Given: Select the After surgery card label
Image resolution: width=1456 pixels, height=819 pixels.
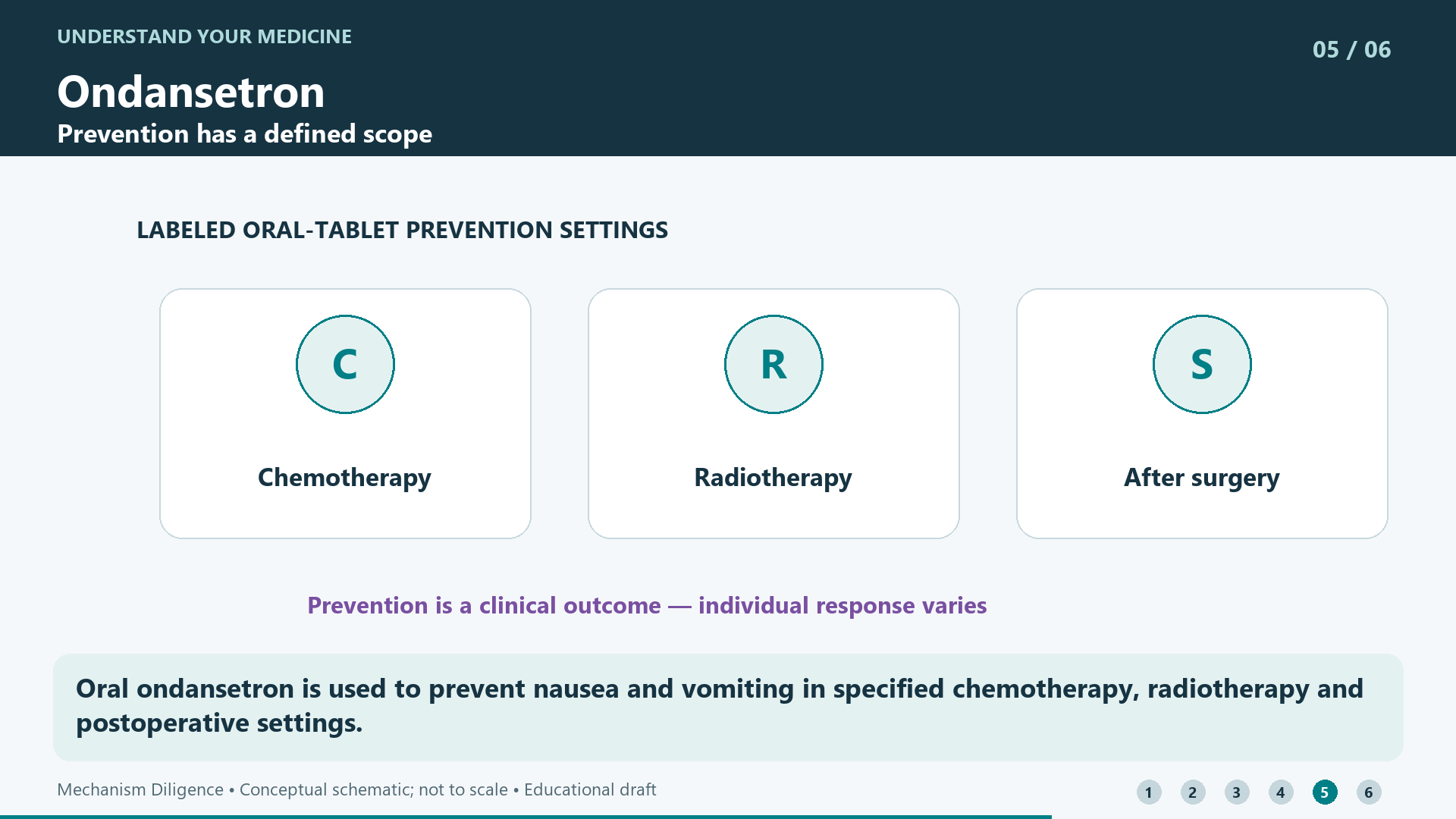Looking at the screenshot, I should (x=1202, y=478).
